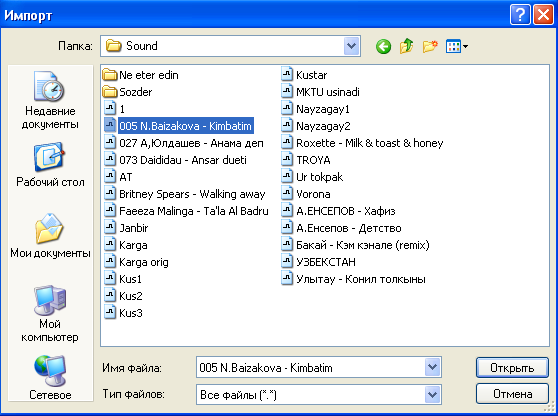558x416 pixels.
Task: Click the Janbir file icon
Action: (x=110, y=228)
